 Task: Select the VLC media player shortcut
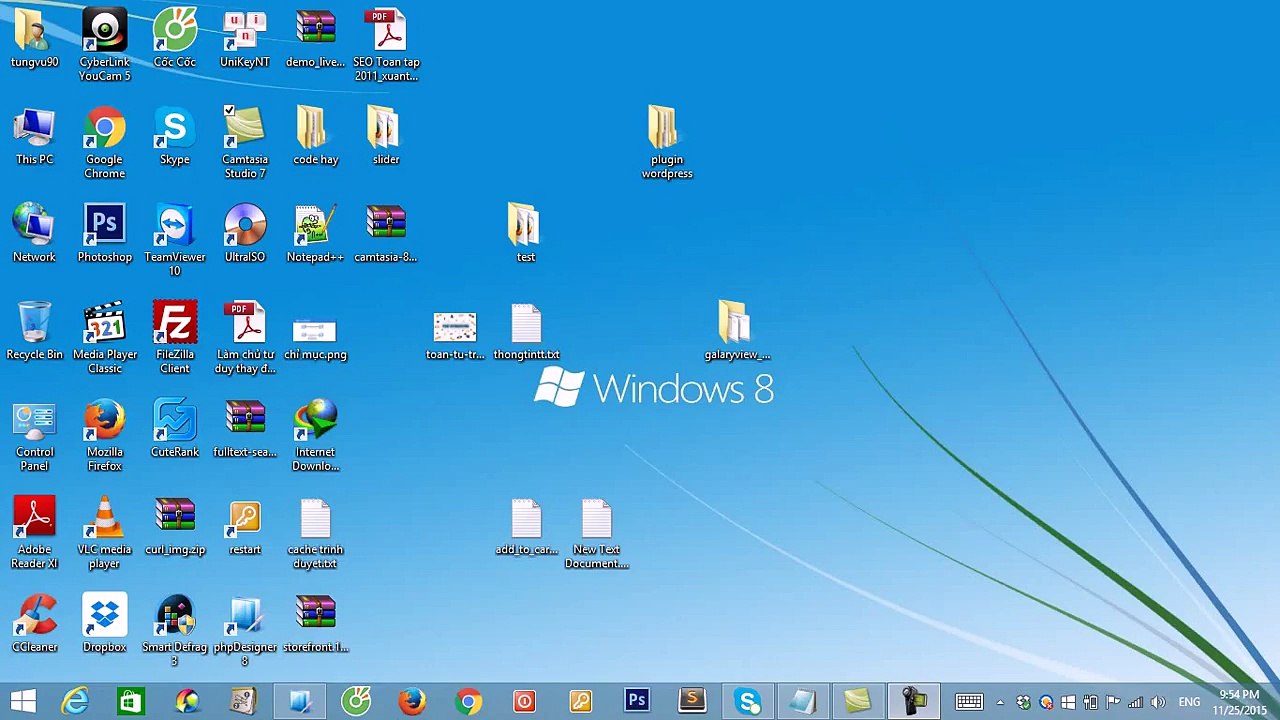point(105,532)
